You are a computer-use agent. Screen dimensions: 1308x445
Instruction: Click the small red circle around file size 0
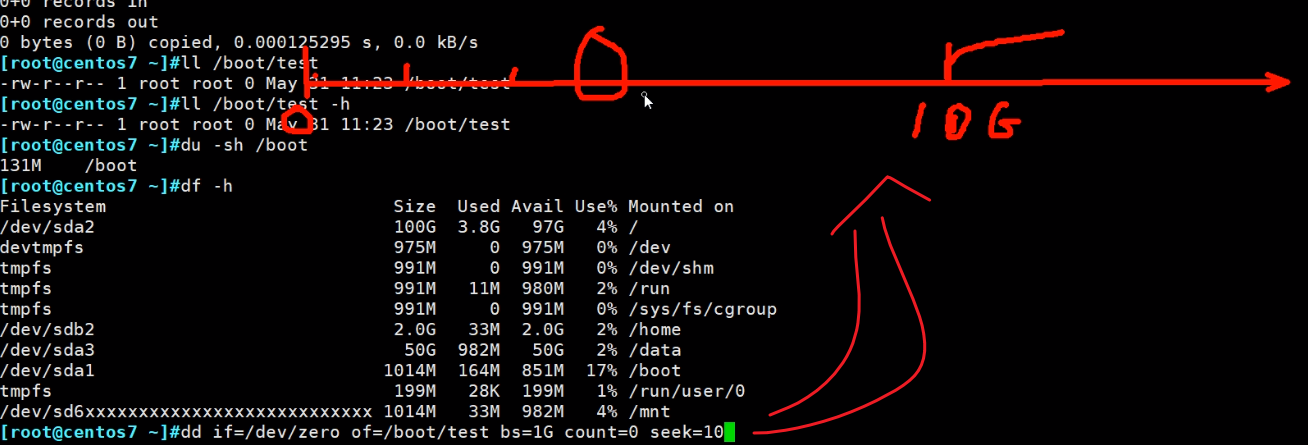295,123
